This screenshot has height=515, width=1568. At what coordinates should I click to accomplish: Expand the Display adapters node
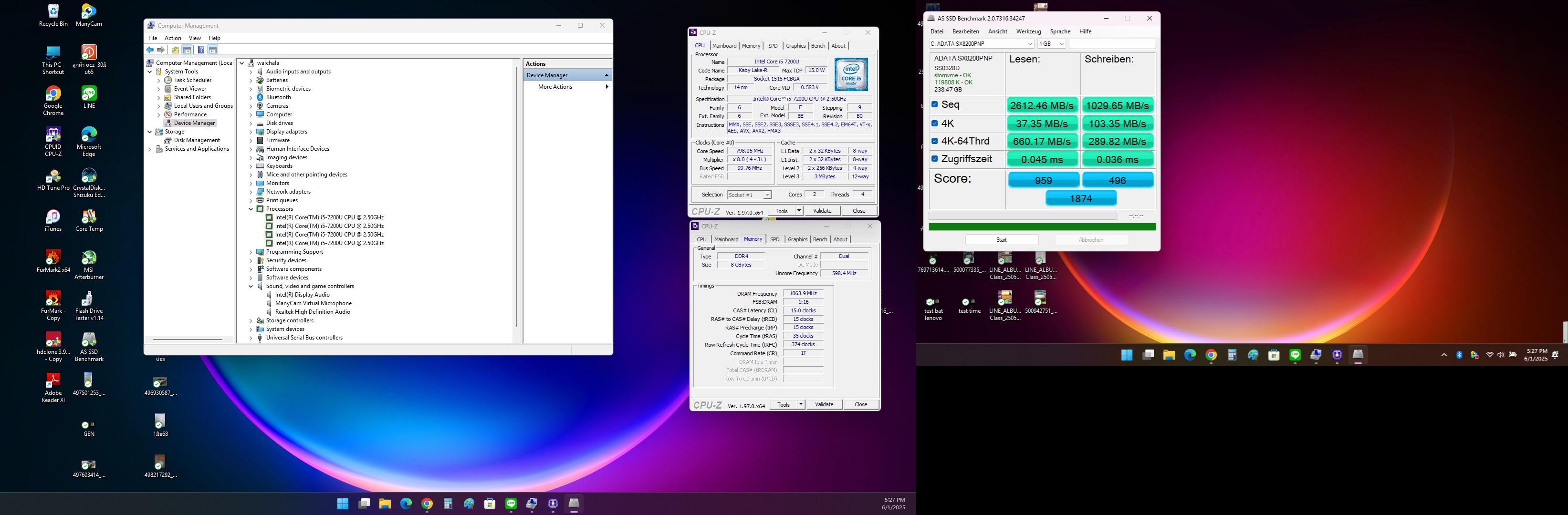(x=251, y=131)
